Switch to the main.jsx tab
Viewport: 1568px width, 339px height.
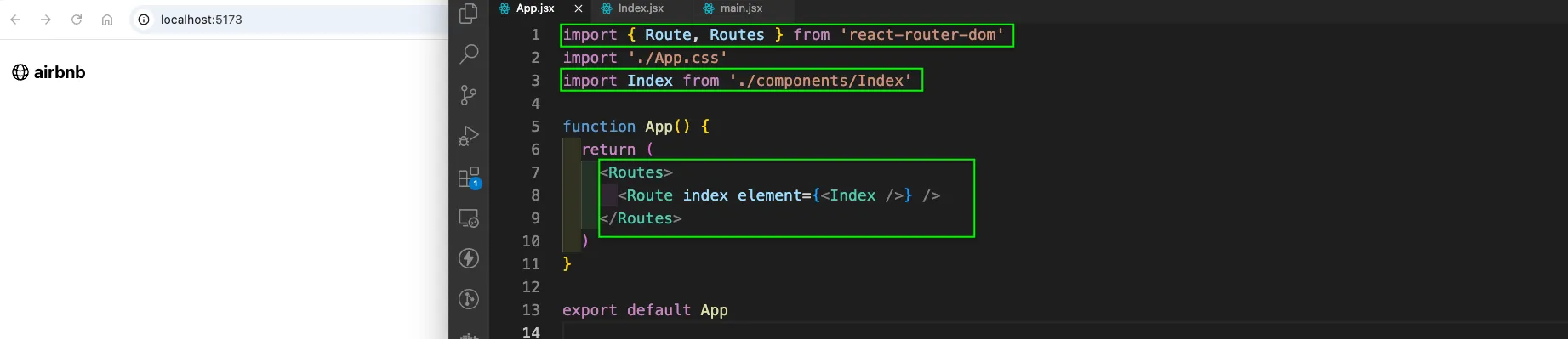741,8
